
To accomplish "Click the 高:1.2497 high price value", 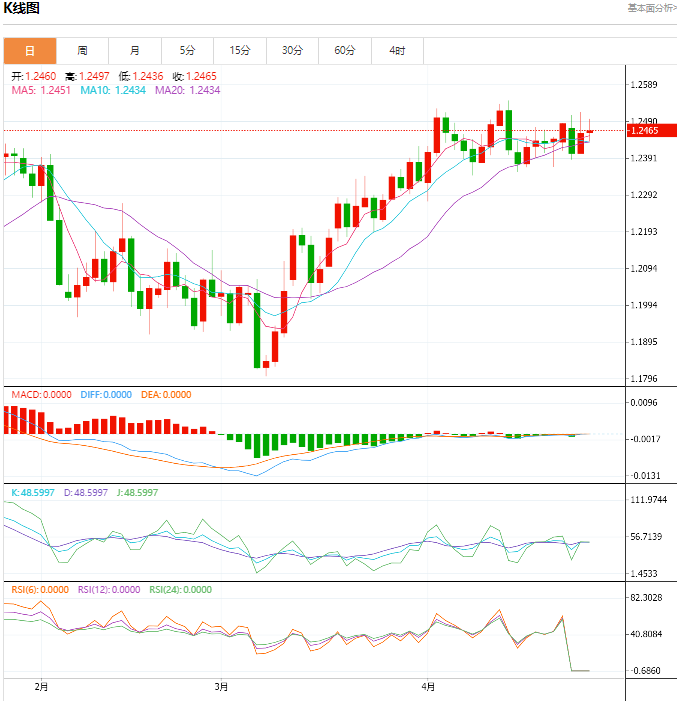I will [x=87, y=76].
